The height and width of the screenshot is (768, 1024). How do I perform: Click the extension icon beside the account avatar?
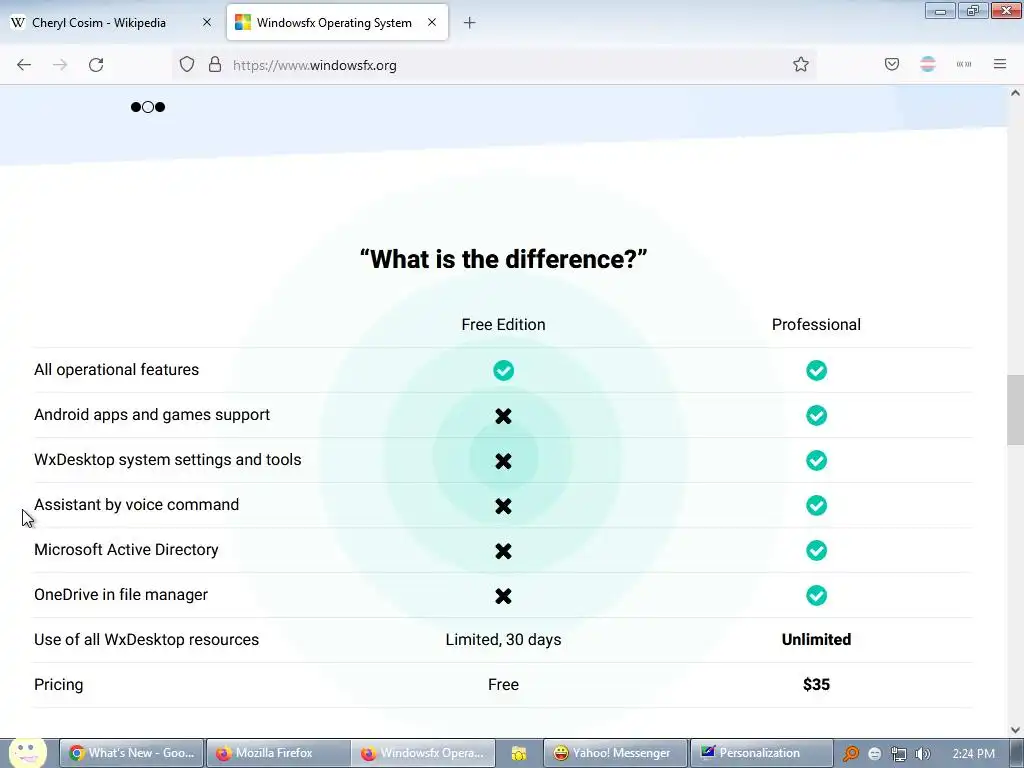[x=964, y=65]
